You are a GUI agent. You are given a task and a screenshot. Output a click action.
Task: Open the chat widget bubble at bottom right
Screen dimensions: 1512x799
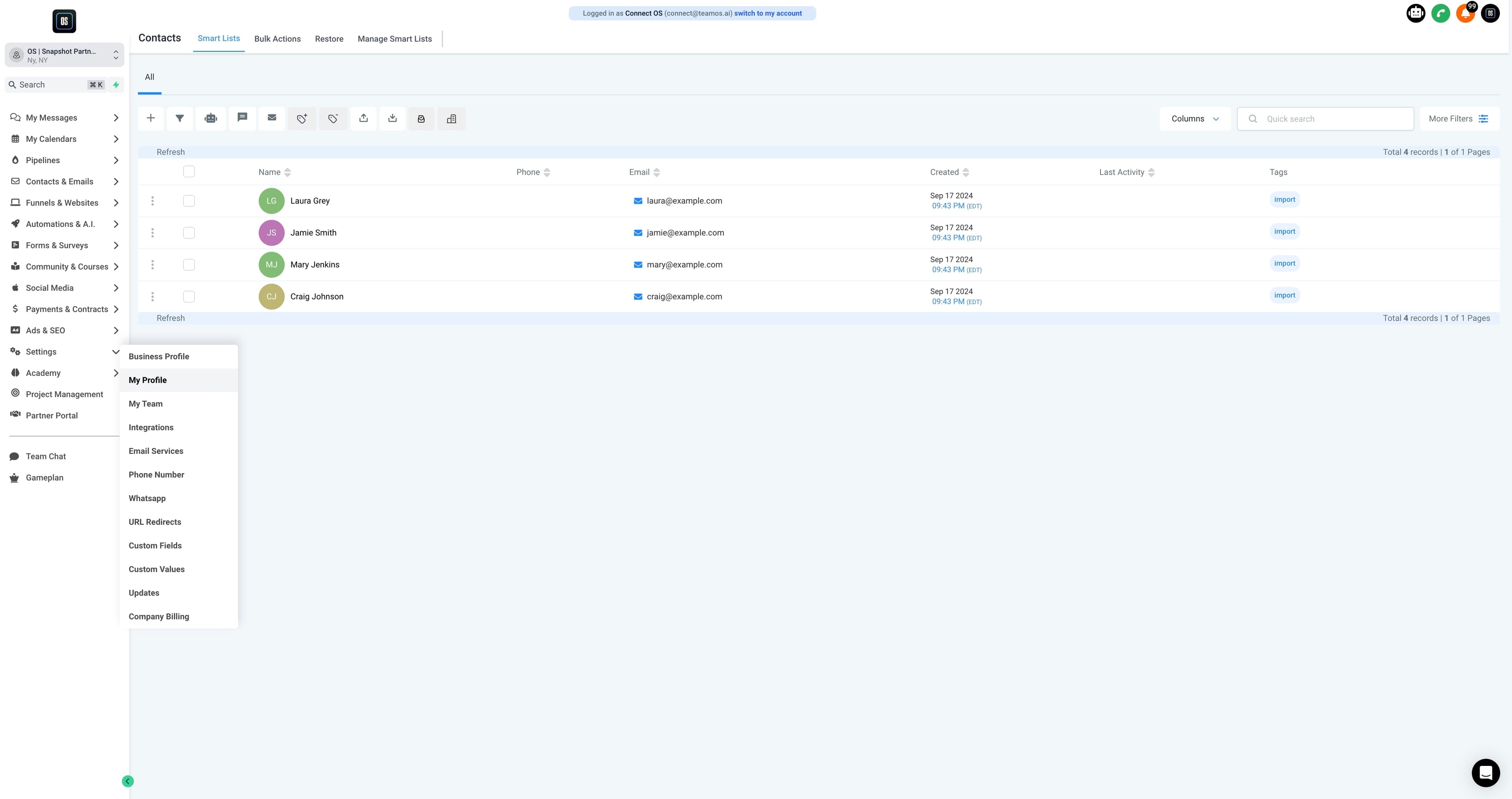pyautogui.click(x=1486, y=773)
